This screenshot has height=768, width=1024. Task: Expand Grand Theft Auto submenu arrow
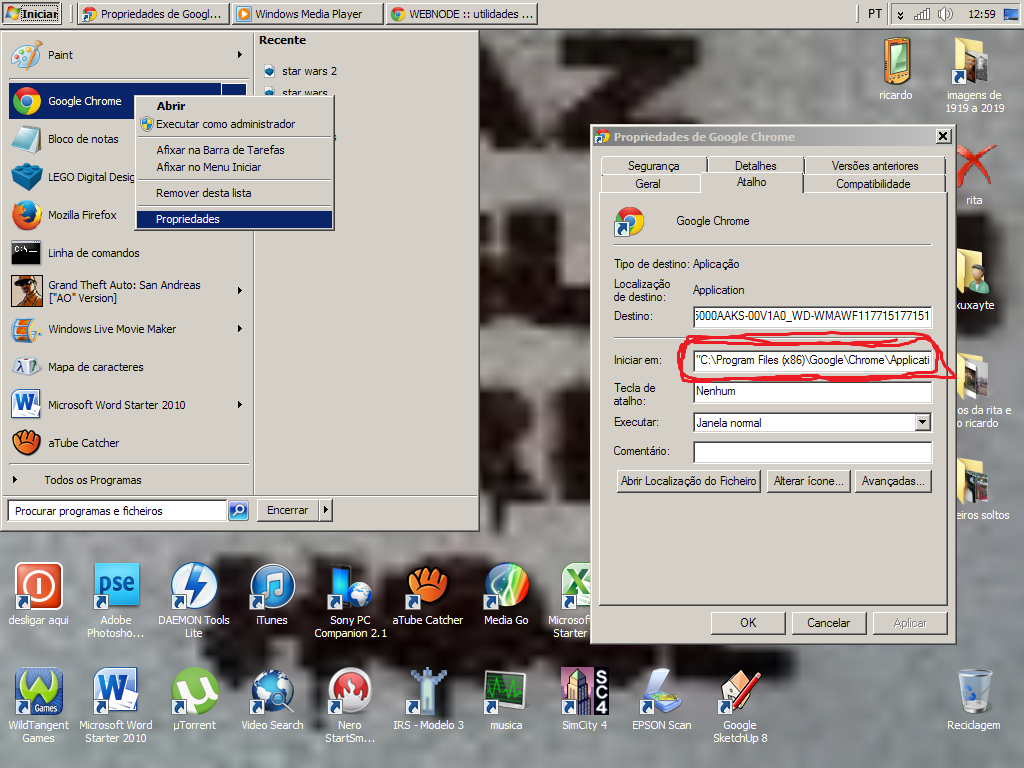(240, 291)
